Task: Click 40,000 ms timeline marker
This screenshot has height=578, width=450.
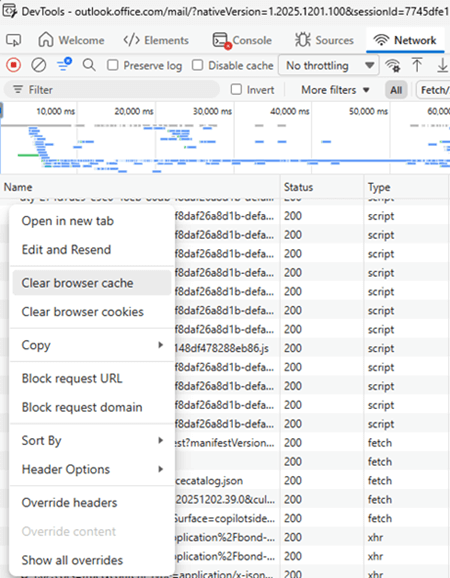Action: (x=290, y=111)
